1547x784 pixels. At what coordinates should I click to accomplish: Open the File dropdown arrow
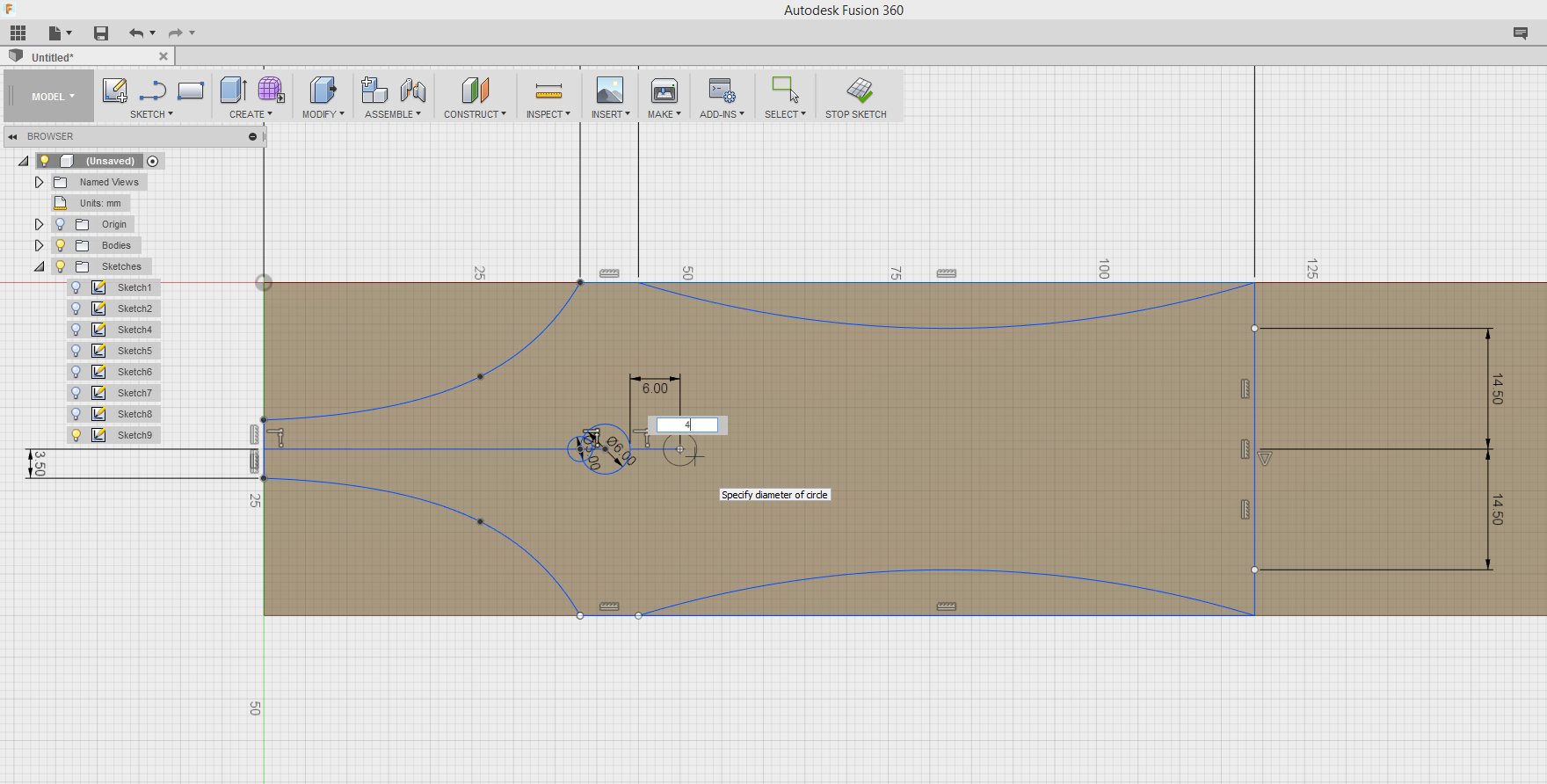click(69, 33)
